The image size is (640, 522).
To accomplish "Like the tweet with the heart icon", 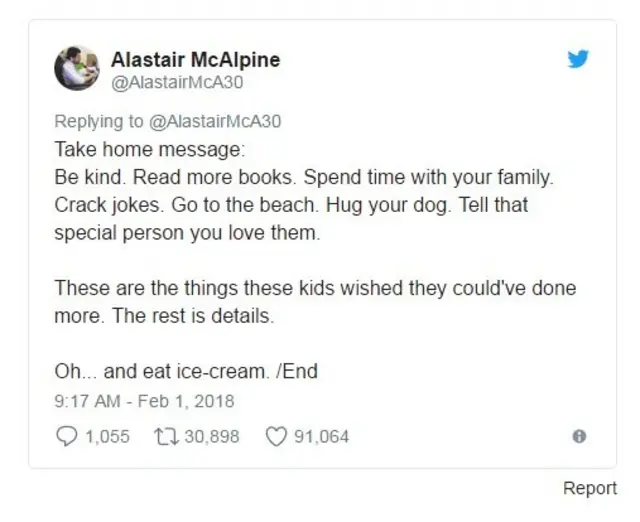I will [x=277, y=436].
